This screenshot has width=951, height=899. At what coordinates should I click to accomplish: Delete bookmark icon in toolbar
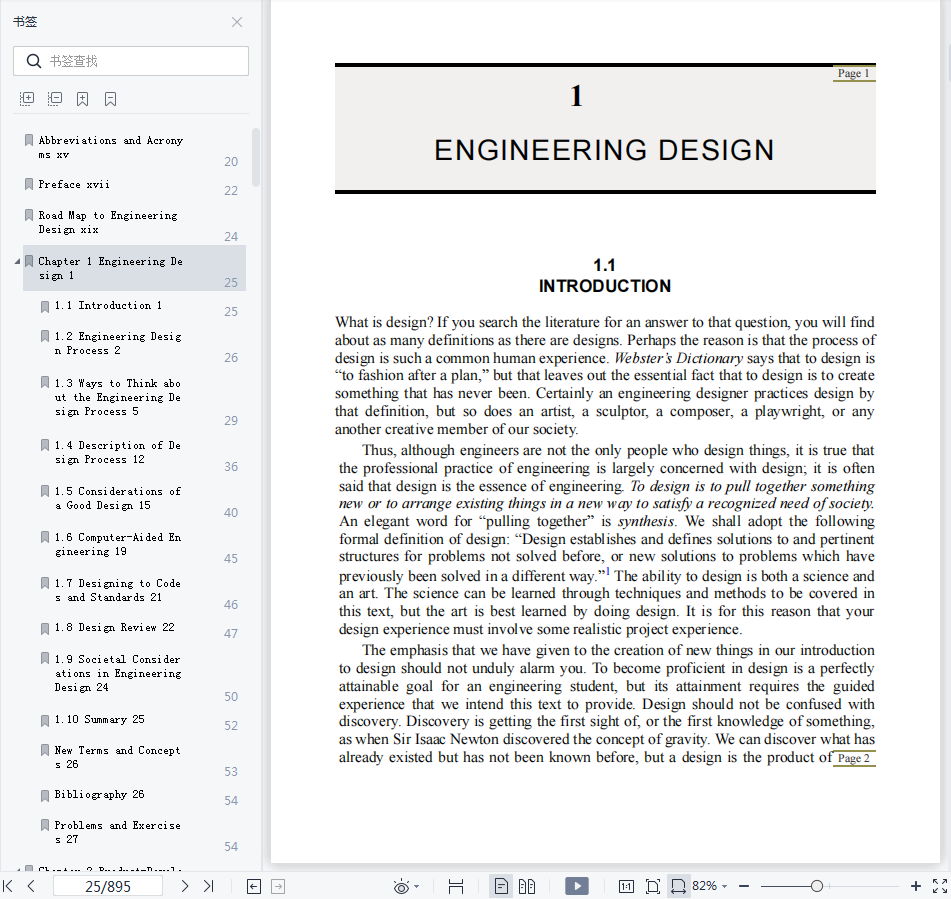(x=110, y=99)
